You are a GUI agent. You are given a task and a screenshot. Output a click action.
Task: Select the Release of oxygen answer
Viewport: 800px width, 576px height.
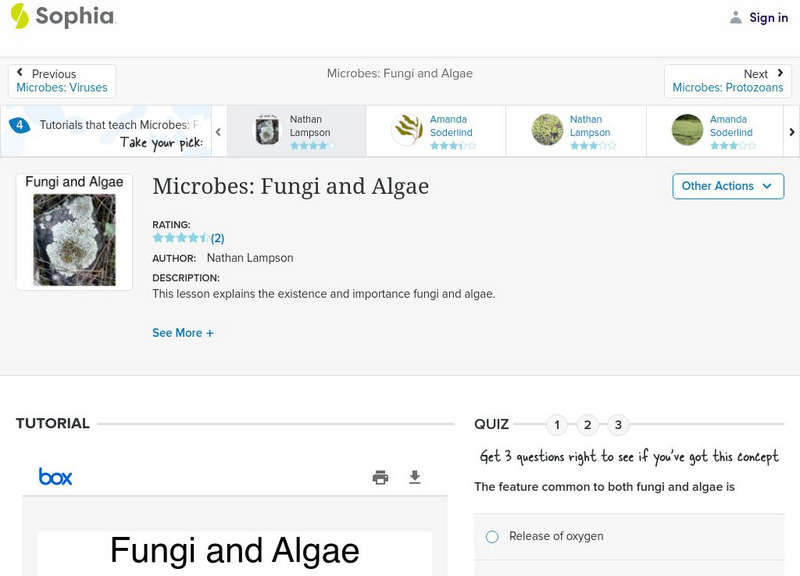pyautogui.click(x=492, y=537)
